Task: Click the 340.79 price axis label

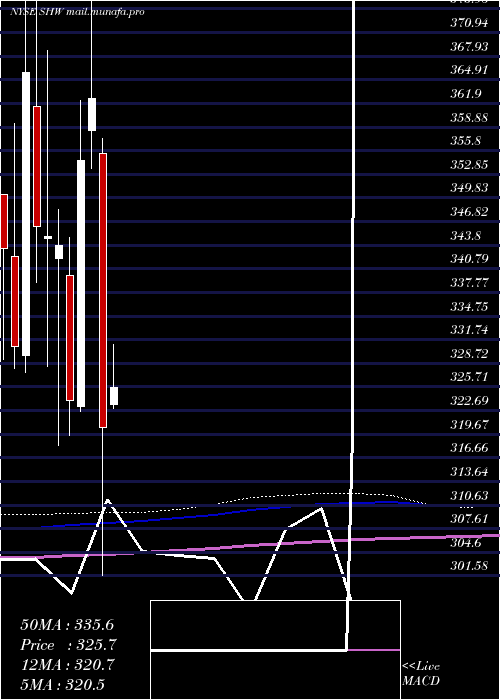Action: 469,259
